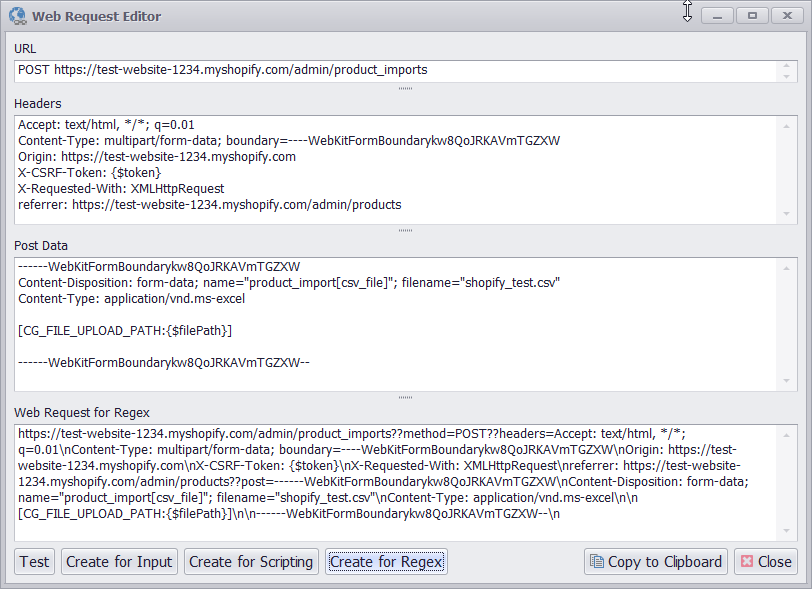Click splitter grip between URL and Headers
This screenshot has height=589, width=812.
[x=405, y=88]
